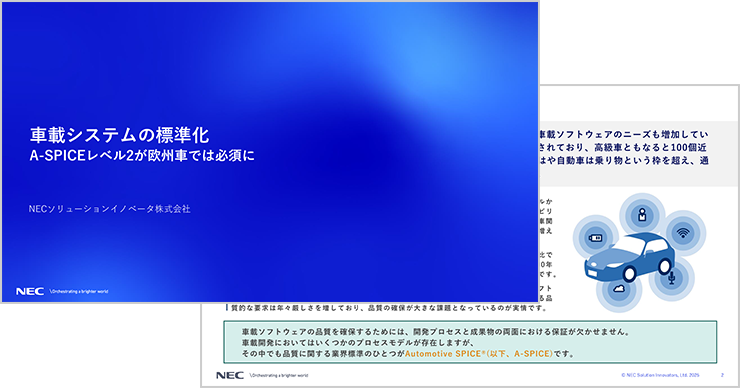Image resolution: width=740 pixels, height=388 pixels.
Task: Click the person icon bubble above car
Action: tap(642, 215)
